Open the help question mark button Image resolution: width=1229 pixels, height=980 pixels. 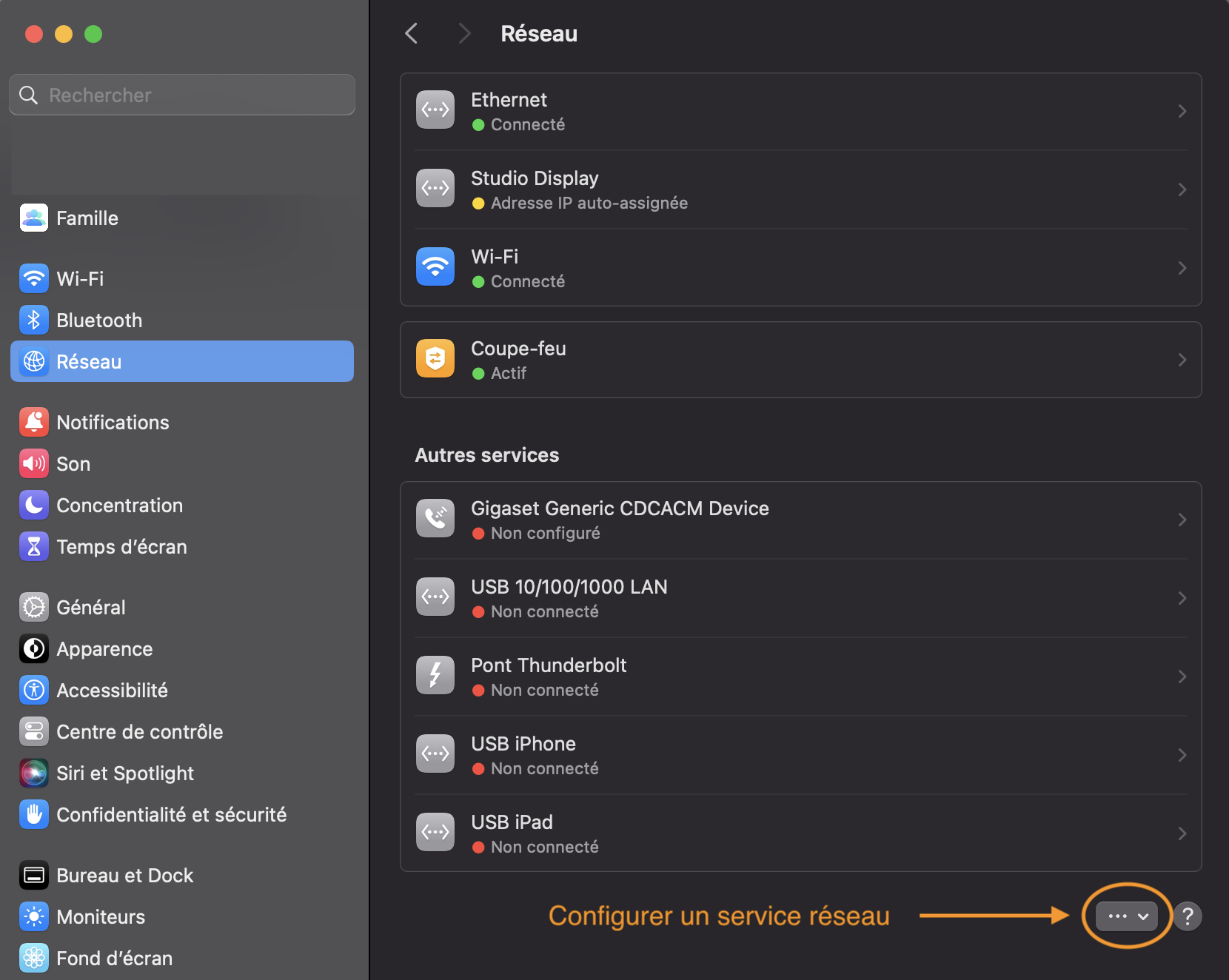tap(1188, 916)
